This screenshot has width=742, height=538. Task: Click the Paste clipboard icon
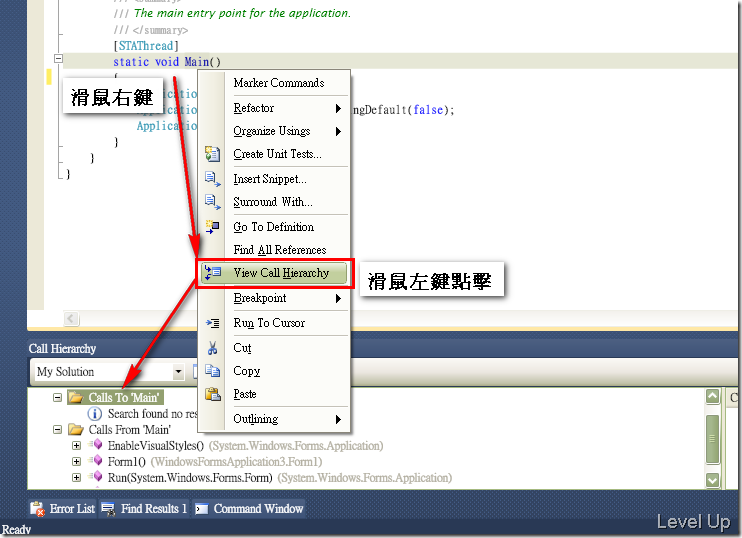tap(212, 394)
